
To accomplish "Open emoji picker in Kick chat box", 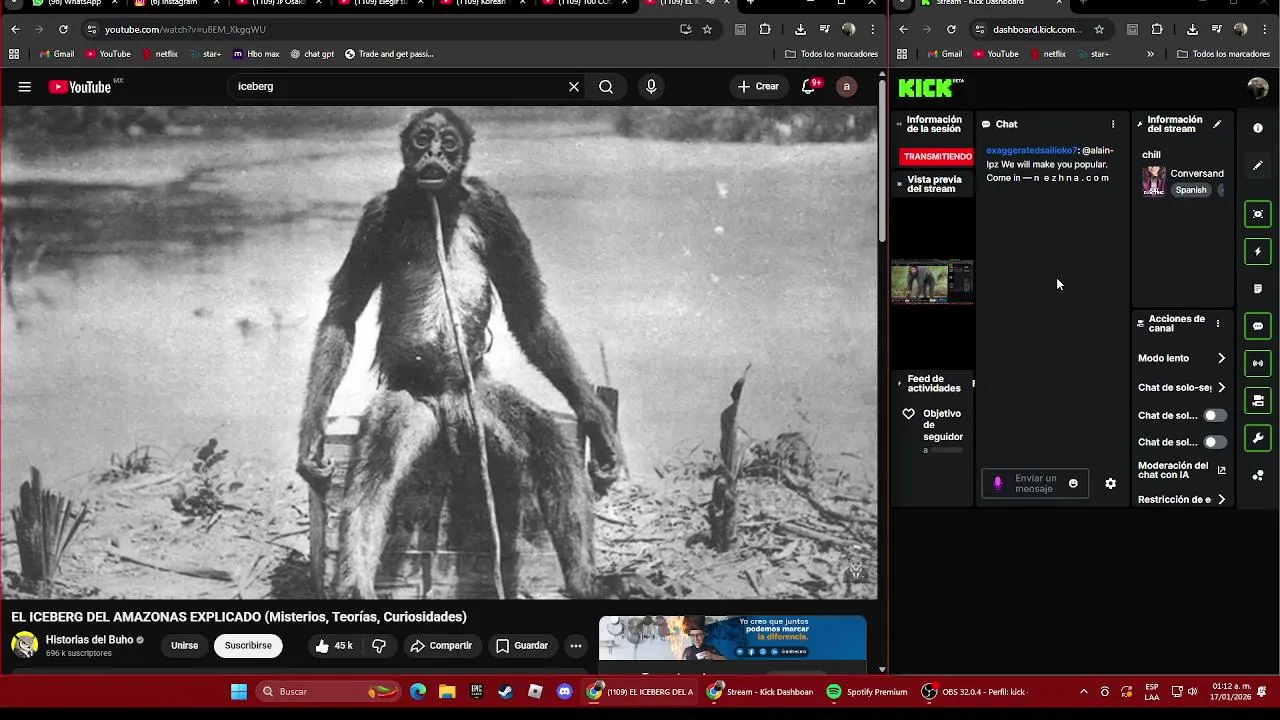I will pyautogui.click(x=1073, y=484).
